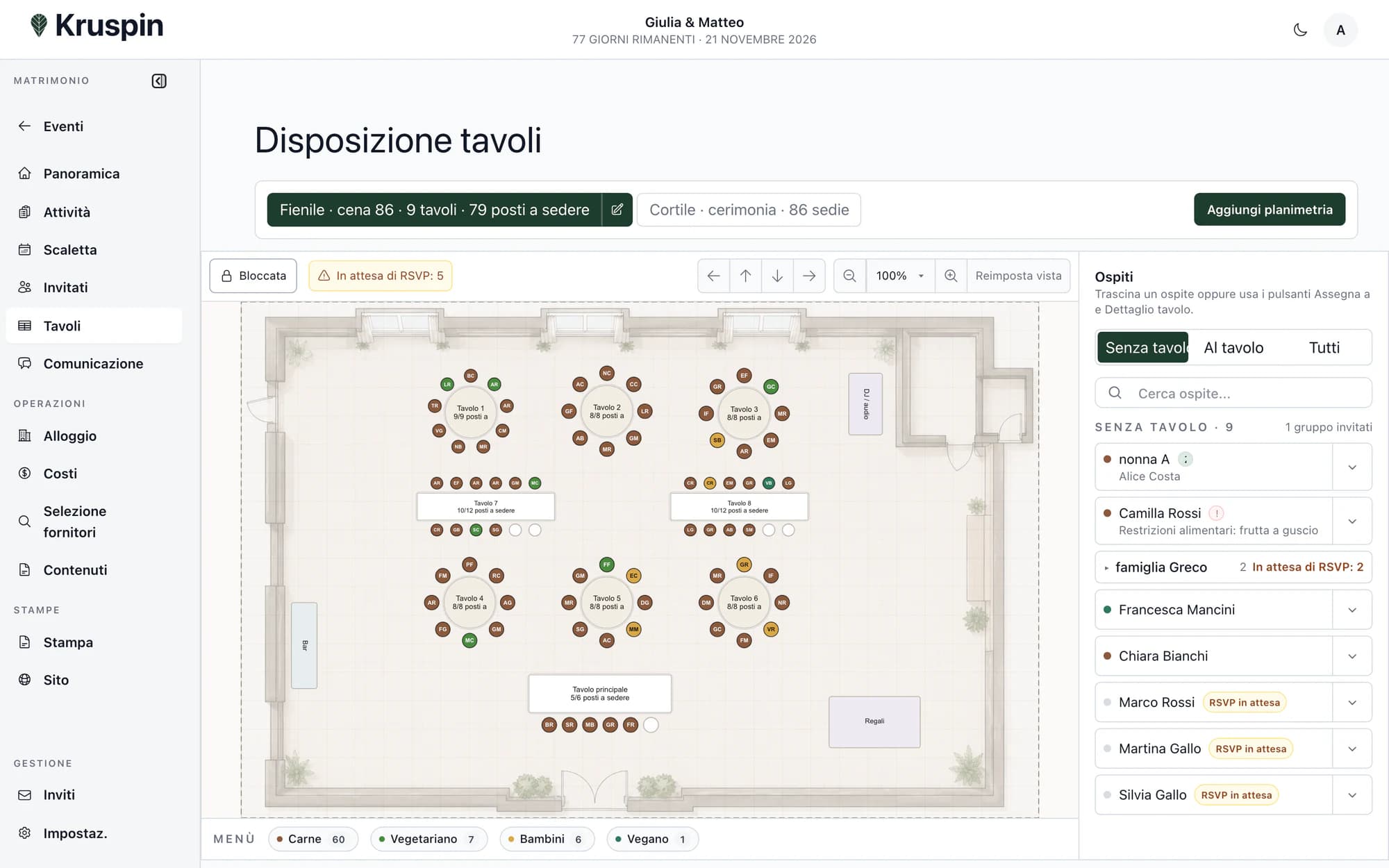Select Fienile cena floor plan tab

click(434, 210)
